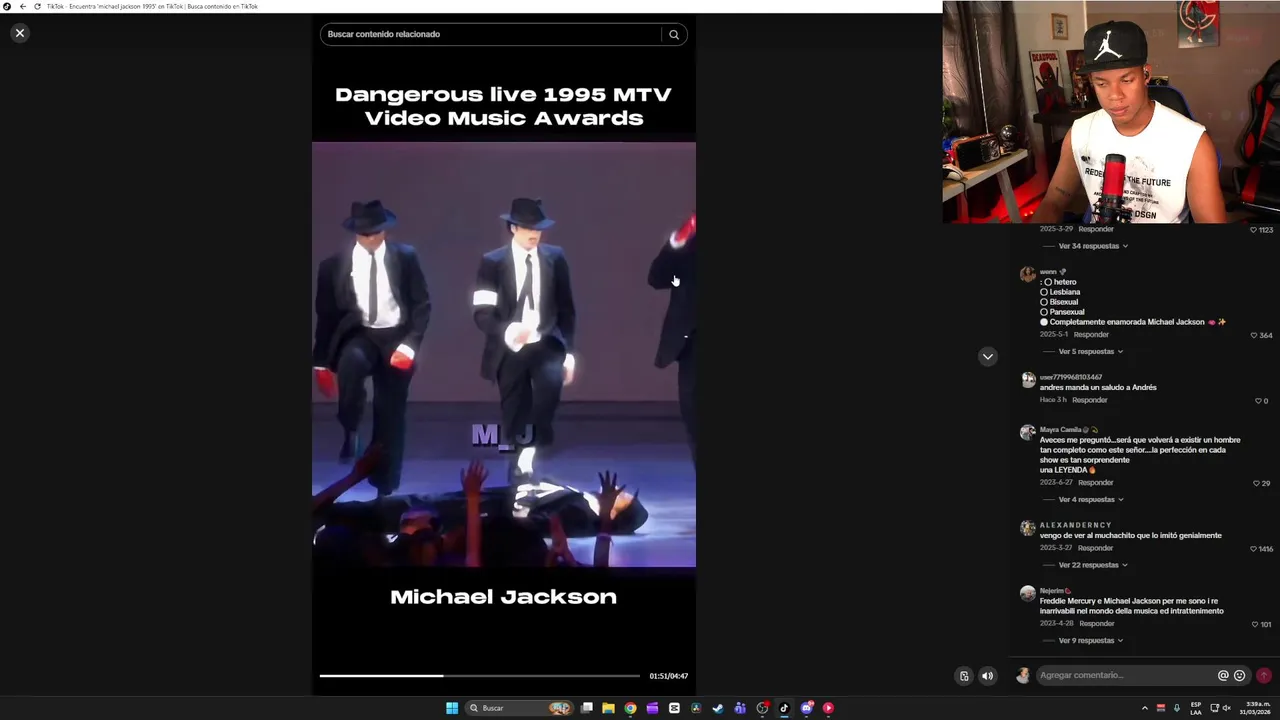Image resolution: width=1280 pixels, height=720 pixels.
Task: Go to next video with down chevron
Action: (987, 356)
